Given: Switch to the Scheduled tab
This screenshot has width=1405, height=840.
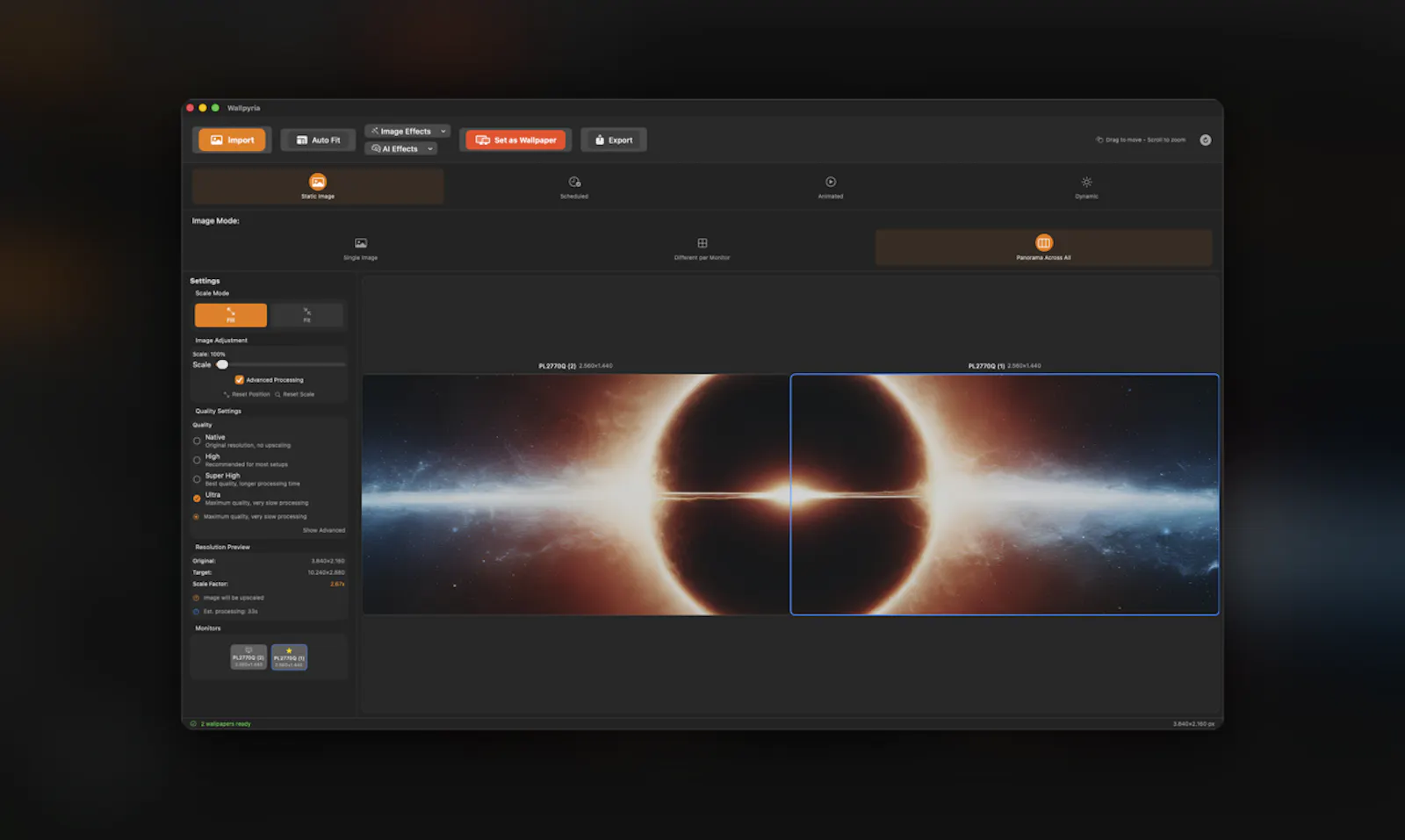Looking at the screenshot, I should click(574, 186).
